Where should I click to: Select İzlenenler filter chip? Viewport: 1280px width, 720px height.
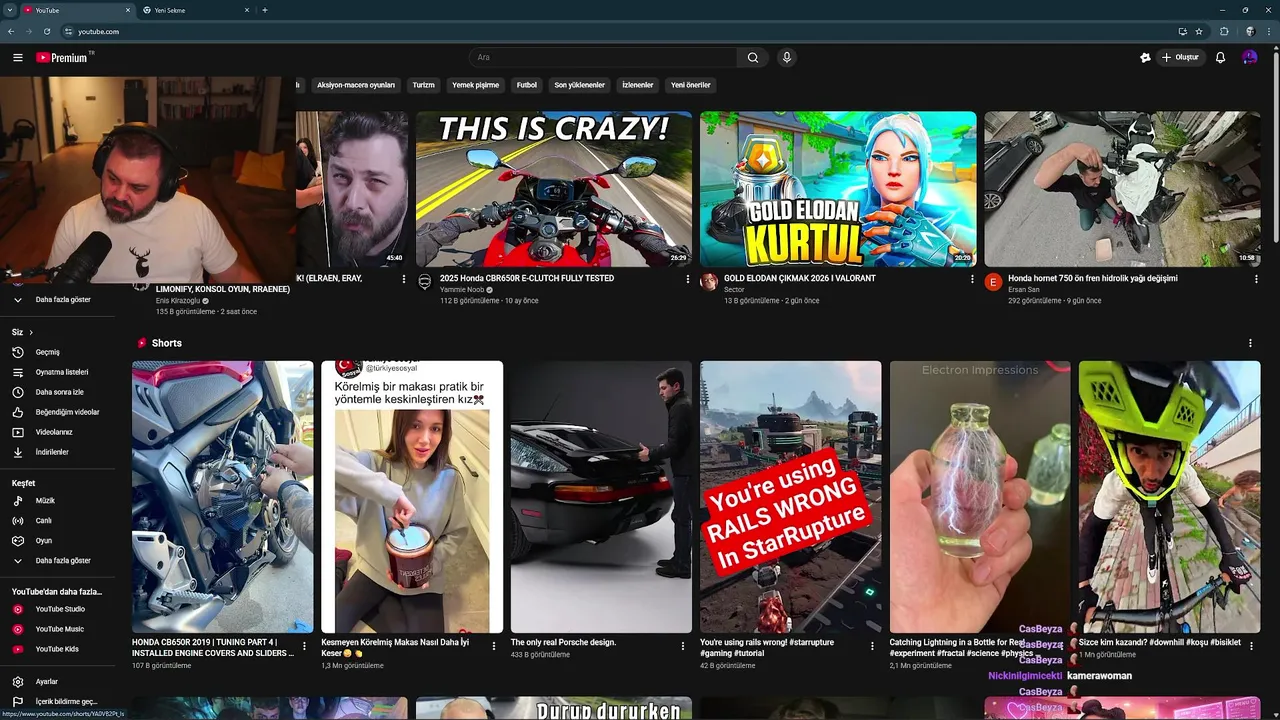click(x=638, y=85)
